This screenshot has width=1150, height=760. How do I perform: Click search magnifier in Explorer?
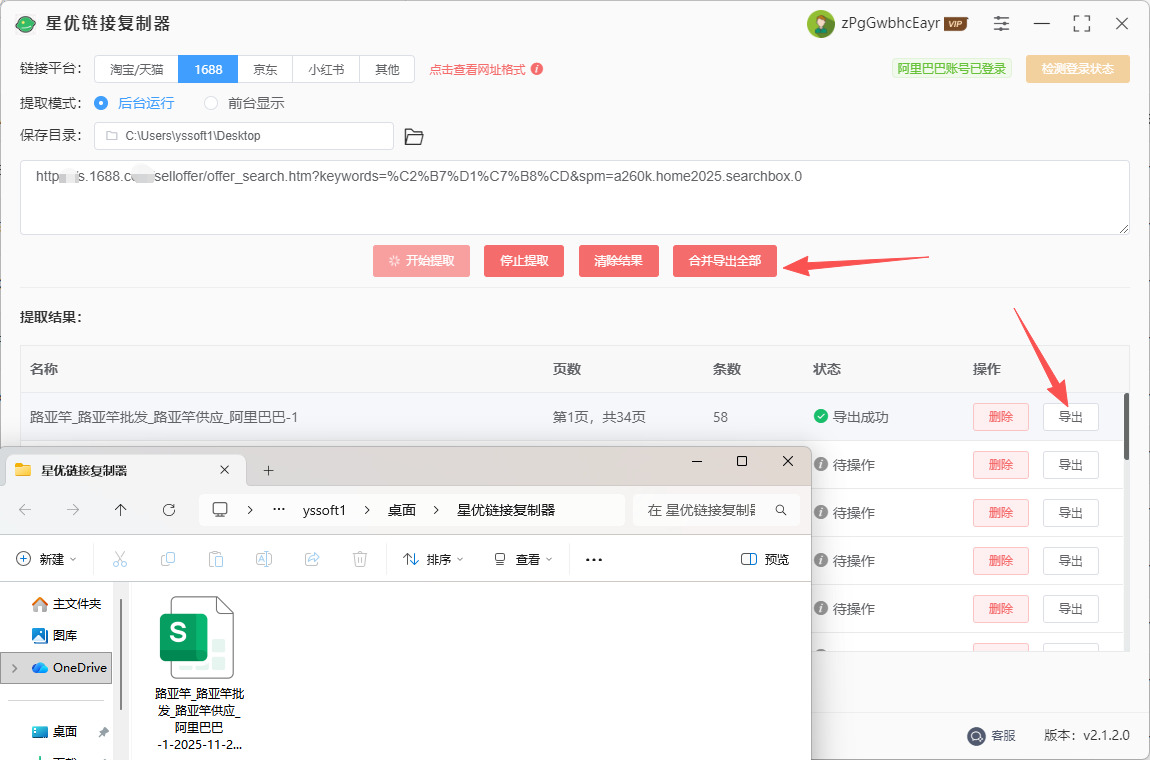(x=781, y=510)
